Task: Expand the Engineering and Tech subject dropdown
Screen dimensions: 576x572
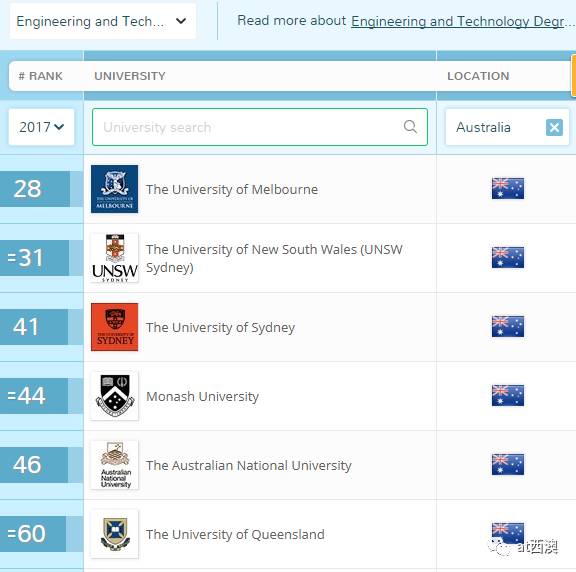Action: click(x=102, y=21)
